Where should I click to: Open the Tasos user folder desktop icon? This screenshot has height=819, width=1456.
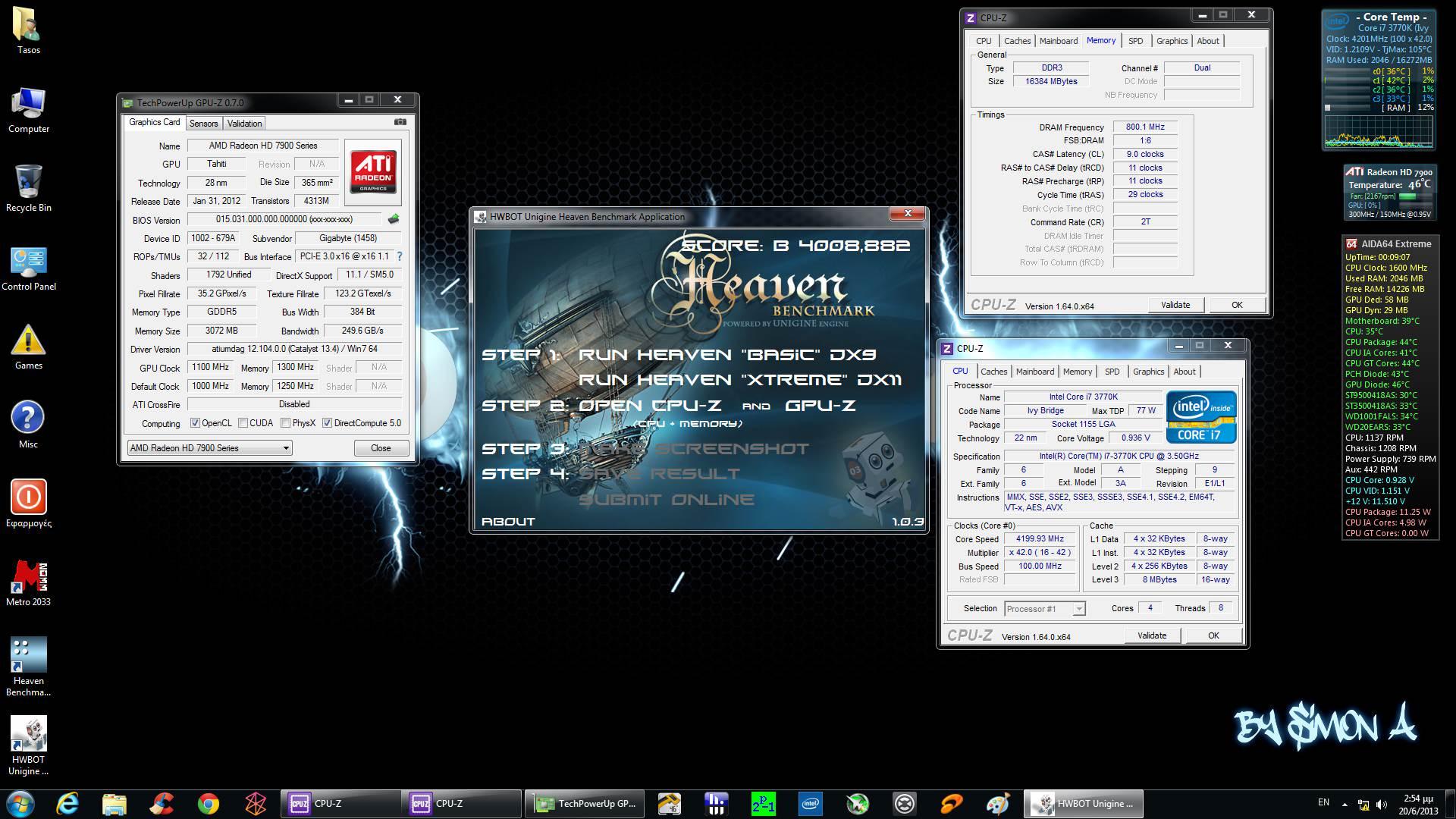tap(29, 30)
